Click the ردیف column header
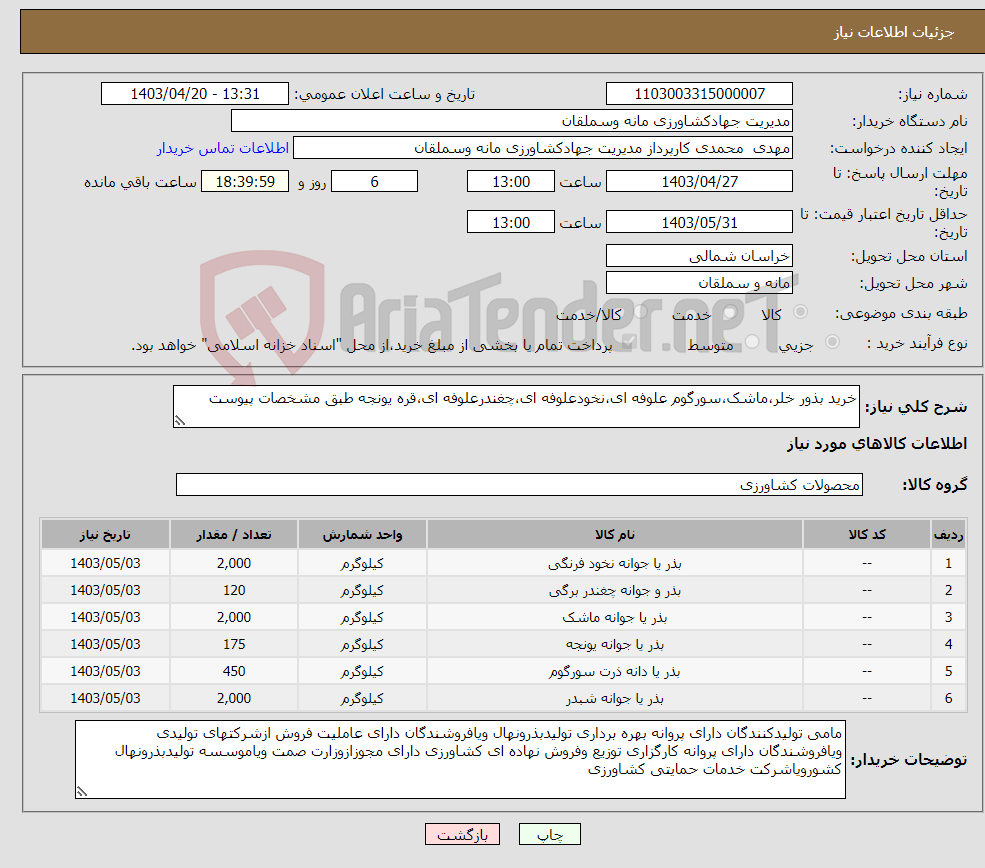Viewport: 985px width, 868px height. 949,534
